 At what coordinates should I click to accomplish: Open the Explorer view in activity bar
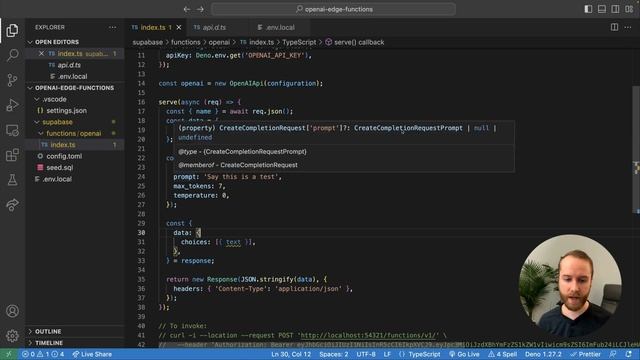(x=12, y=30)
